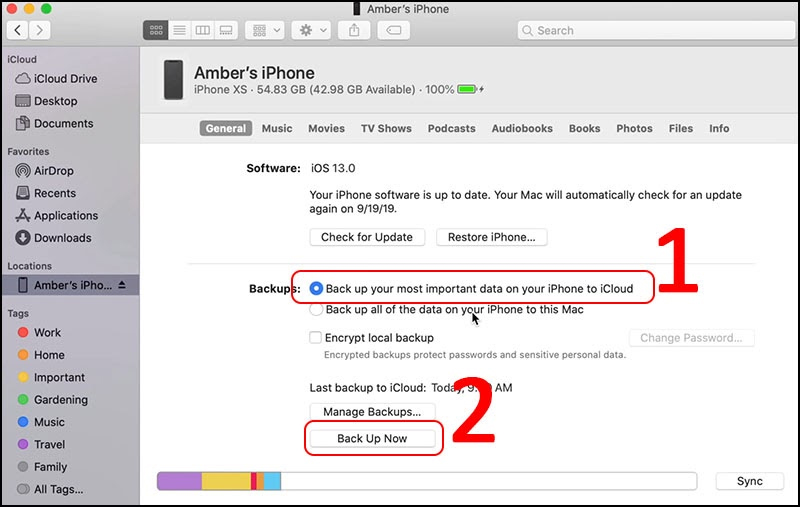Viewport: 800px width, 507px height.
Task: Click the Sync button
Action: 749,481
